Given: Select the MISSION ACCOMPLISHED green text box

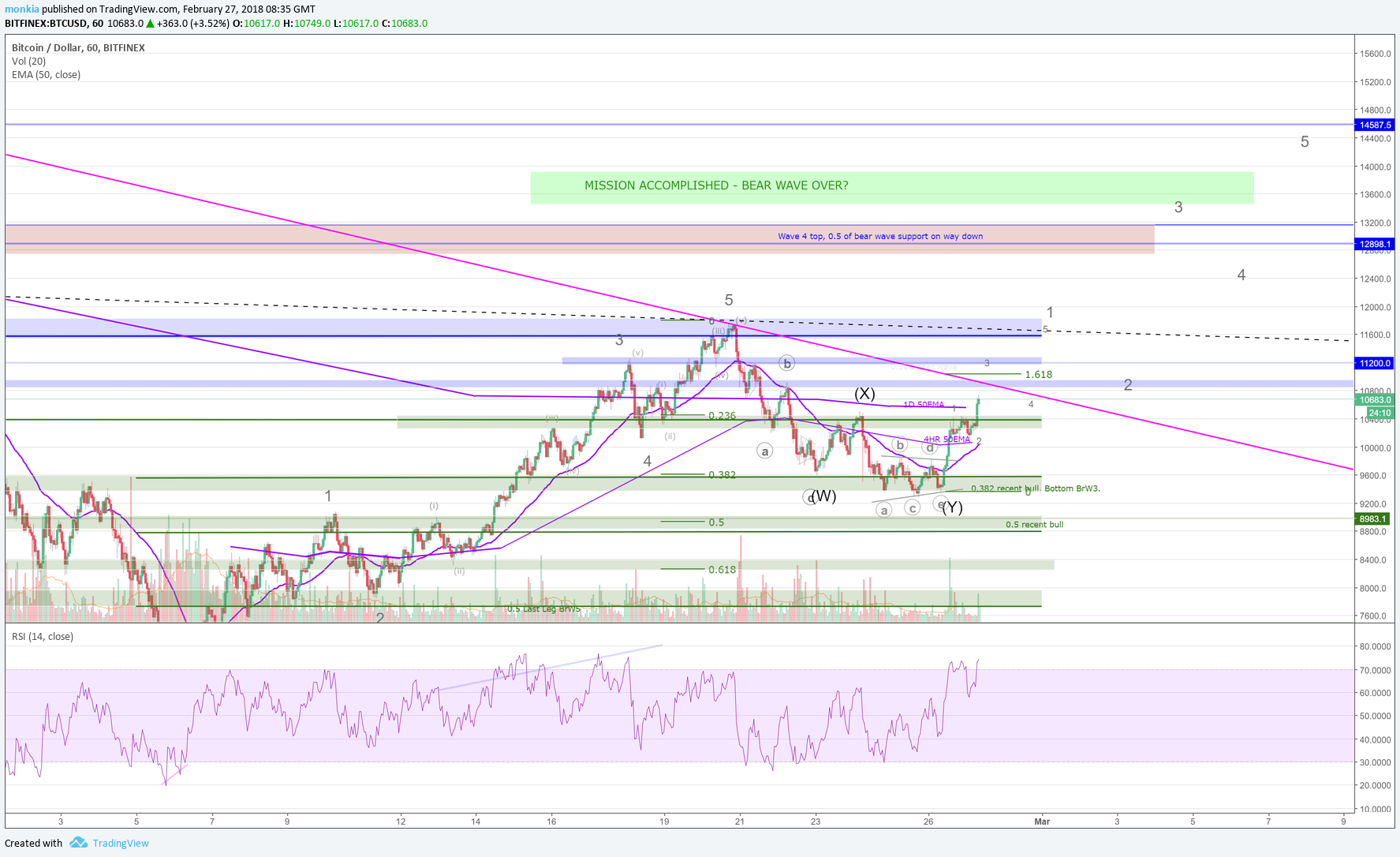Looking at the screenshot, I should pyautogui.click(x=891, y=188).
